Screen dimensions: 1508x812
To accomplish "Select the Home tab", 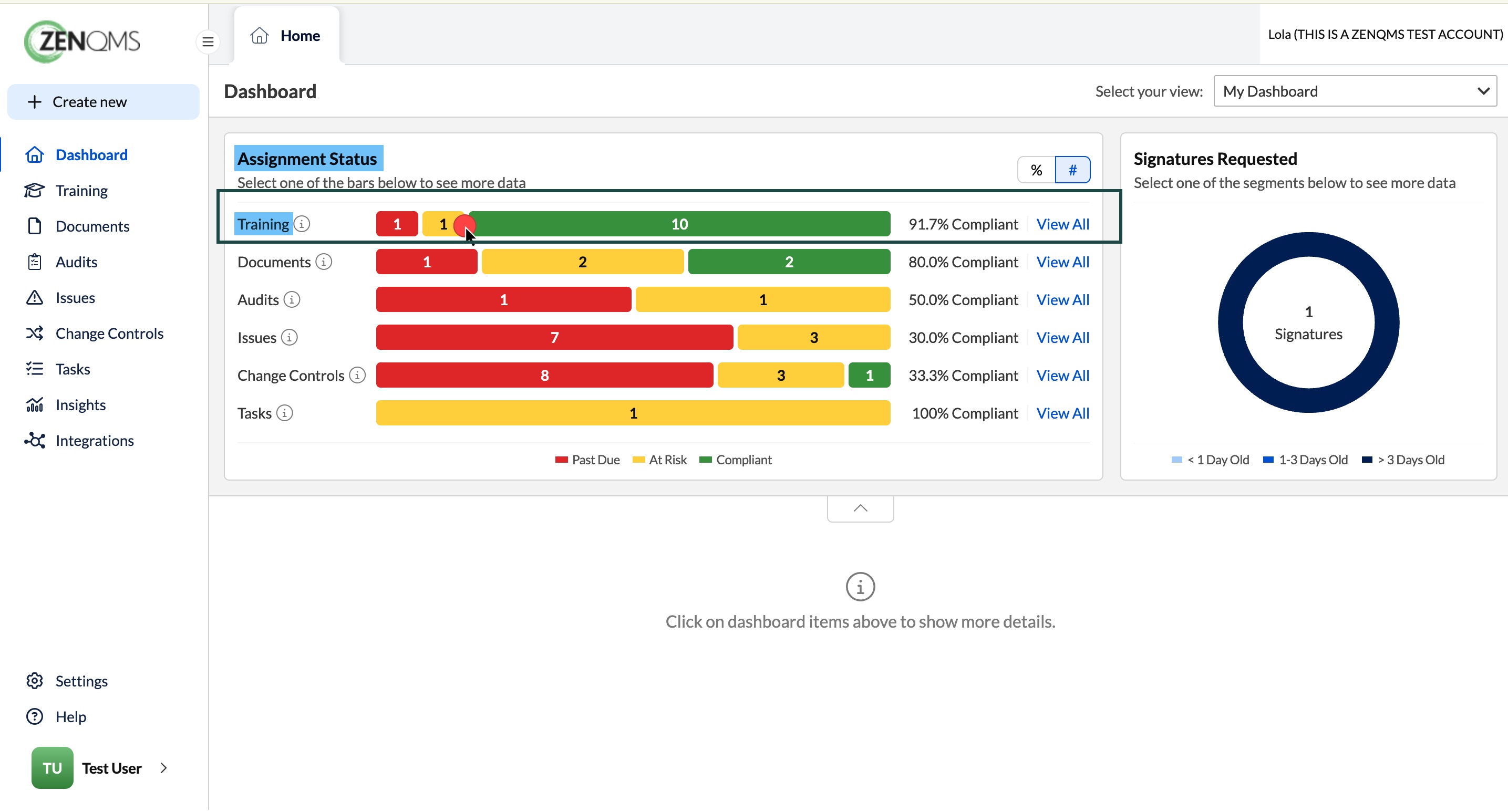I will pyautogui.click(x=286, y=36).
